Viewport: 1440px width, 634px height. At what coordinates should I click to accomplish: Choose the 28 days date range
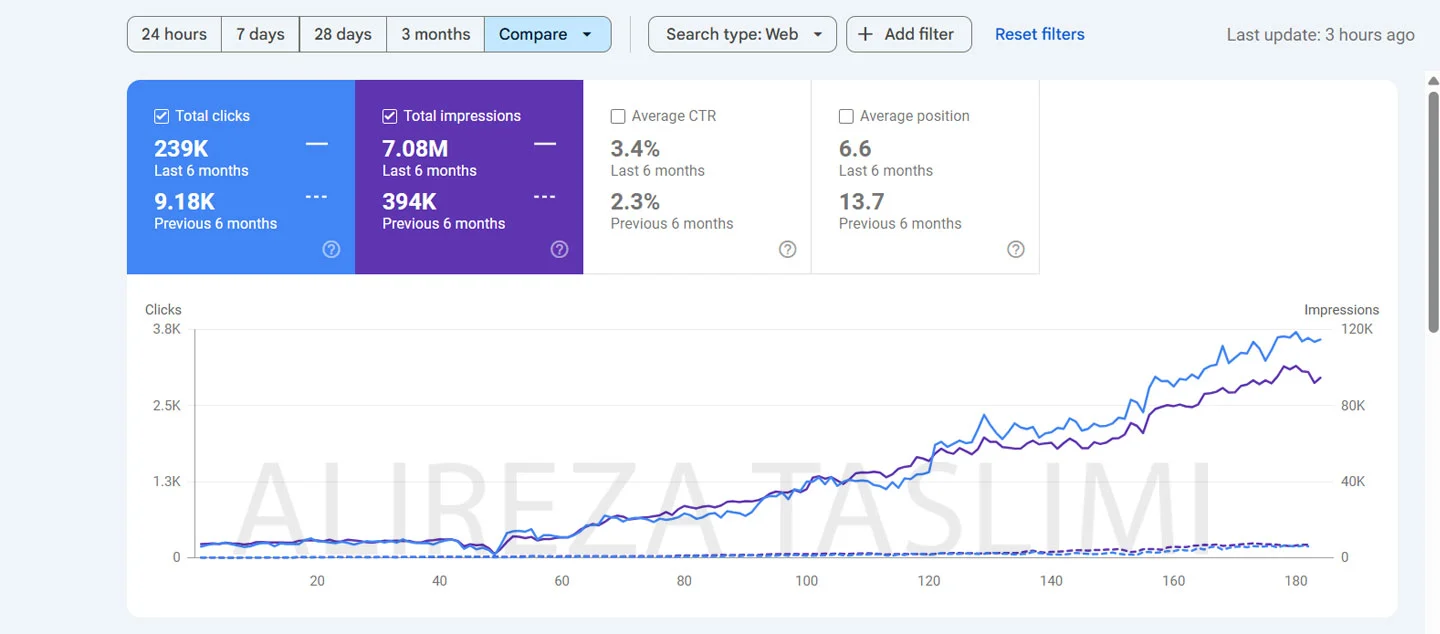(x=343, y=34)
